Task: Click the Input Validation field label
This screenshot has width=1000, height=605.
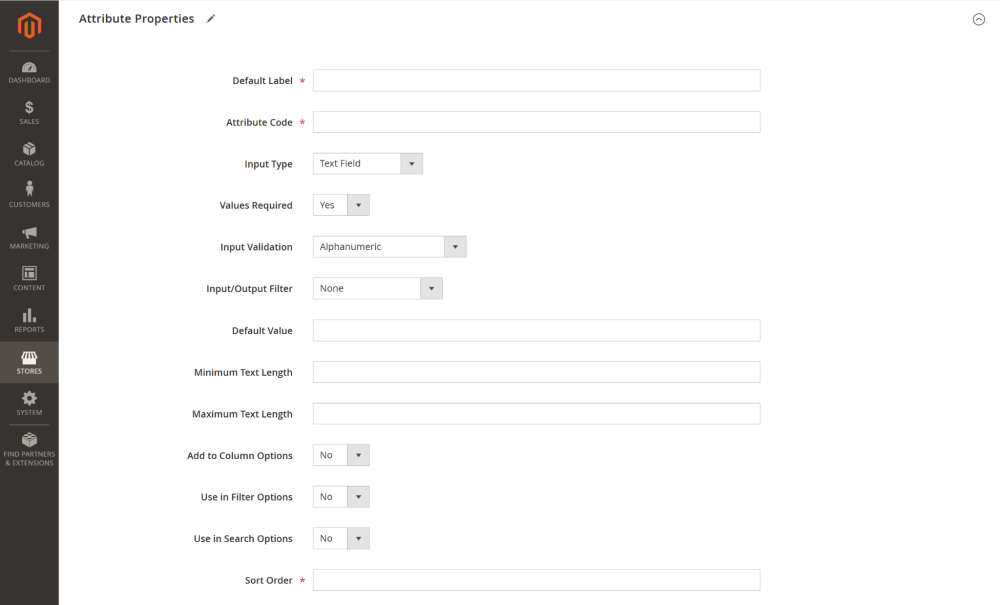Action: pyautogui.click(x=256, y=247)
